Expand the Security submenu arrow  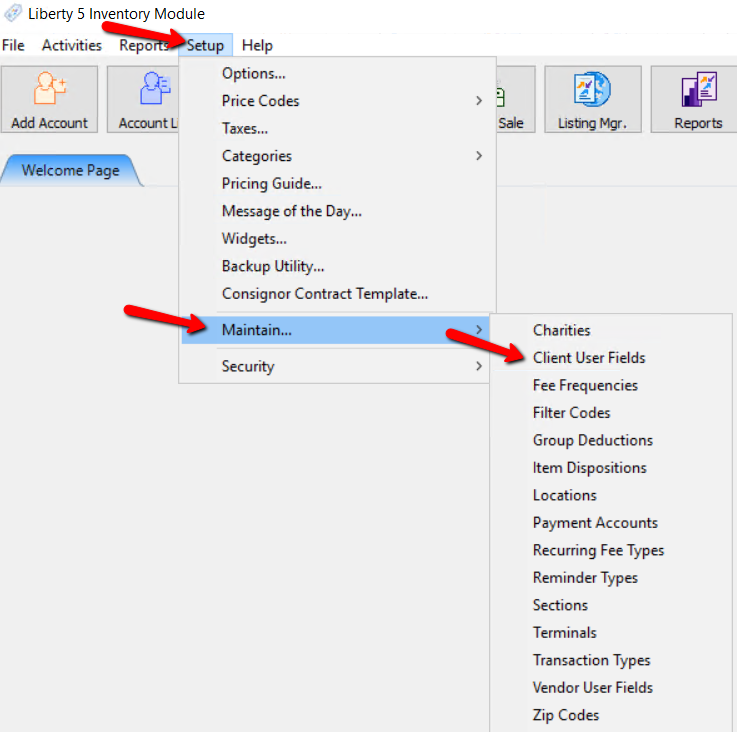tap(478, 366)
